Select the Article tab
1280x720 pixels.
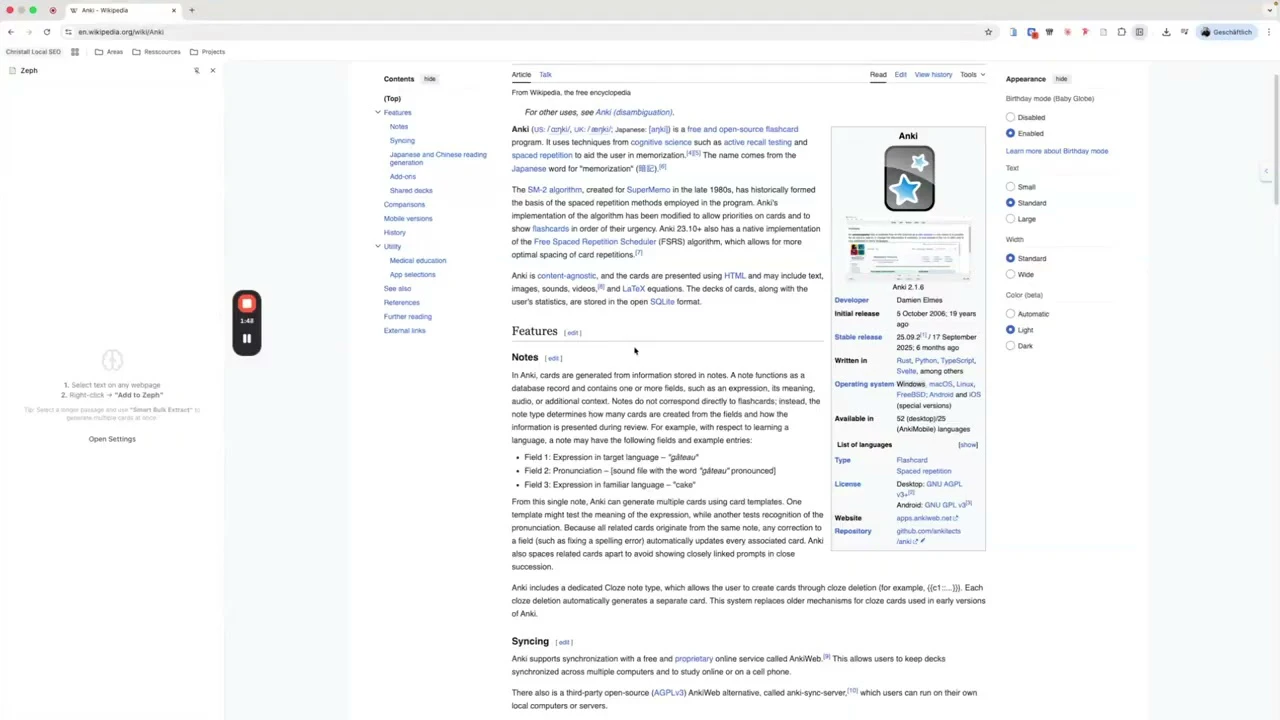pyautogui.click(x=521, y=75)
